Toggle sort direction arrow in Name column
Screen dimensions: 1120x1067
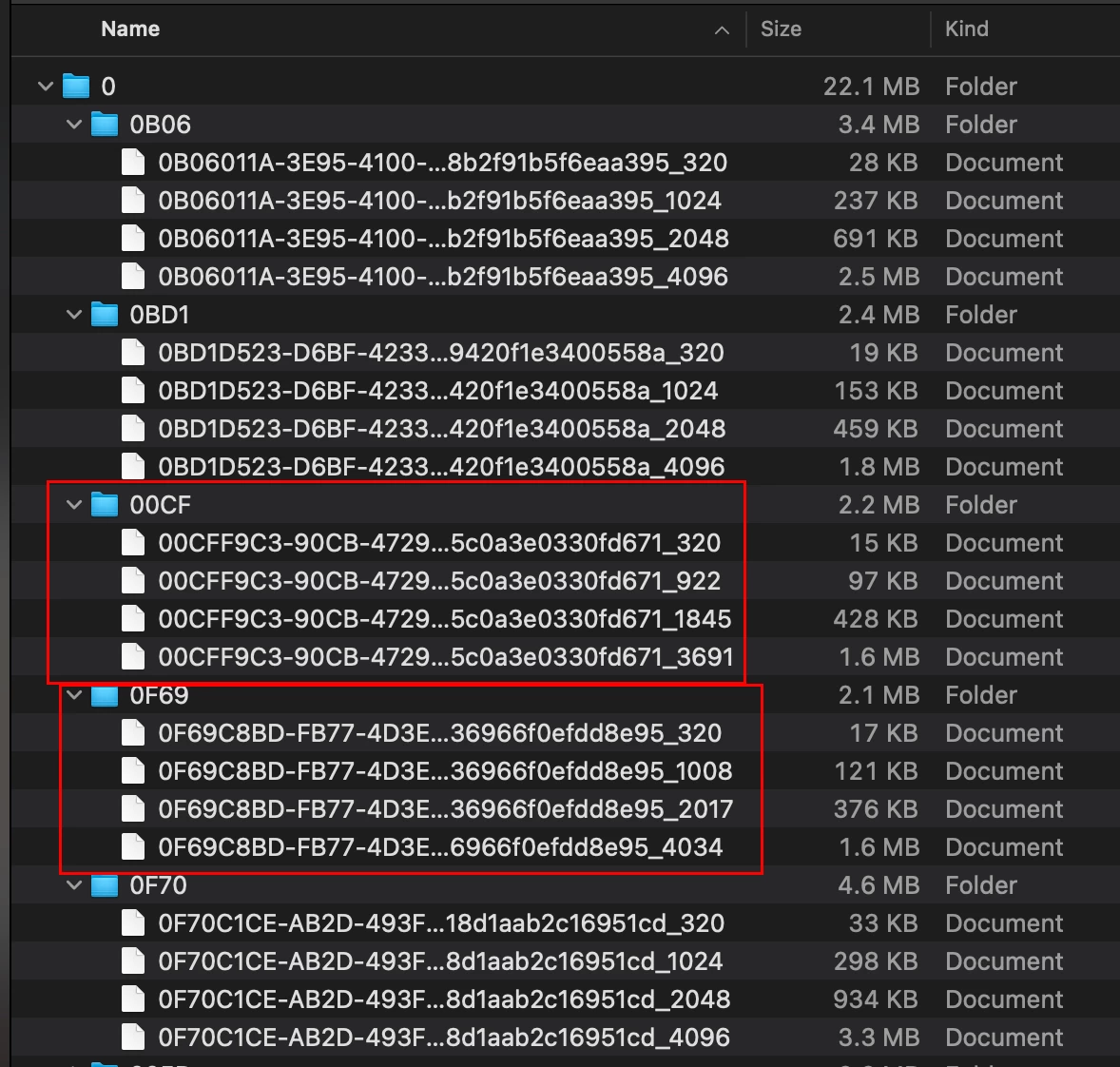tap(723, 30)
